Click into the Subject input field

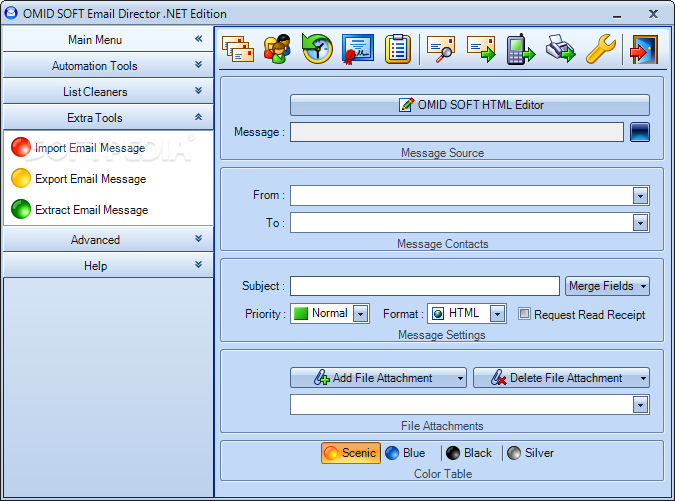(424, 286)
